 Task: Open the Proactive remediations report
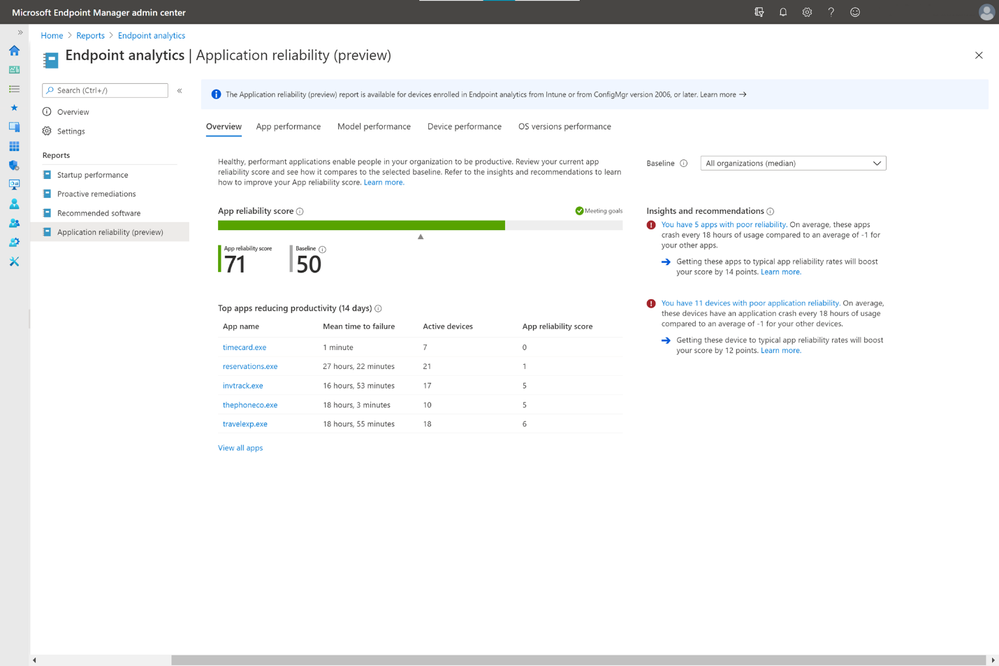(x=96, y=194)
